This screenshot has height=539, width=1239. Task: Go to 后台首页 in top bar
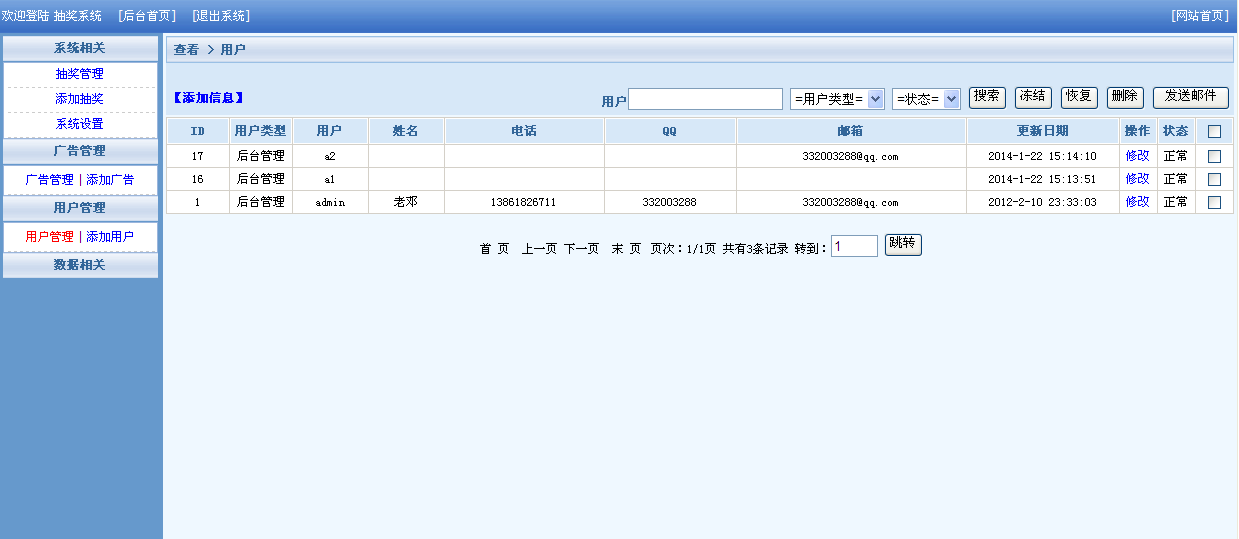(147, 16)
